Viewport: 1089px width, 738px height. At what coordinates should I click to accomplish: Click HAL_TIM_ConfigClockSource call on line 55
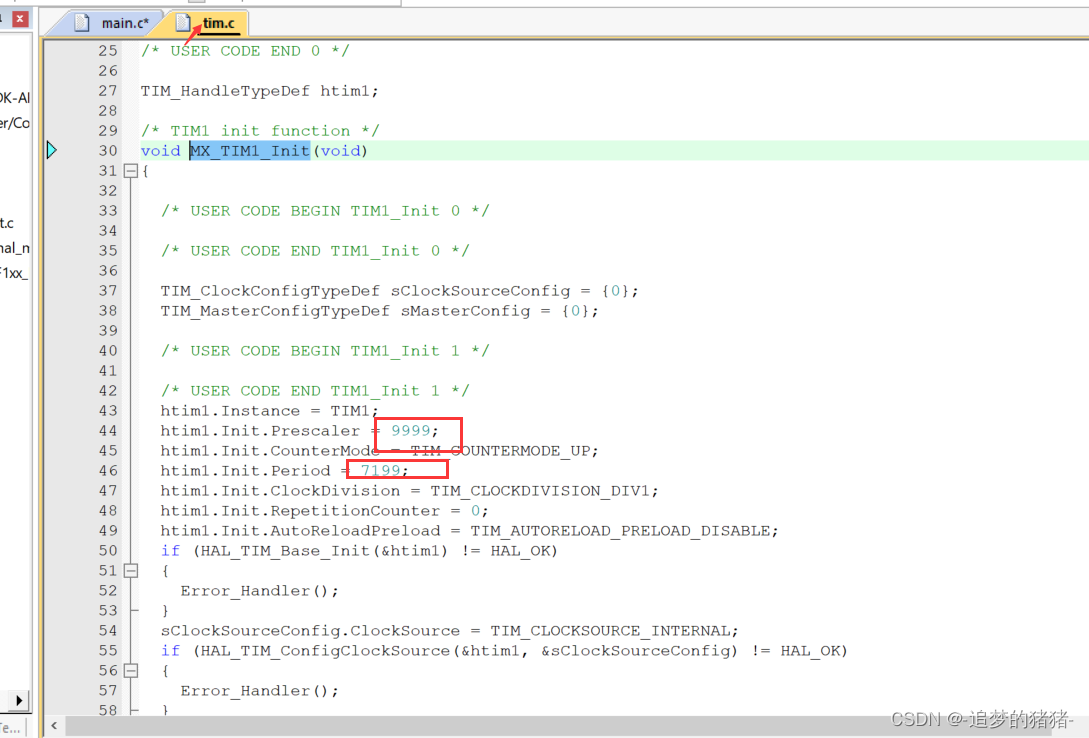(469, 651)
